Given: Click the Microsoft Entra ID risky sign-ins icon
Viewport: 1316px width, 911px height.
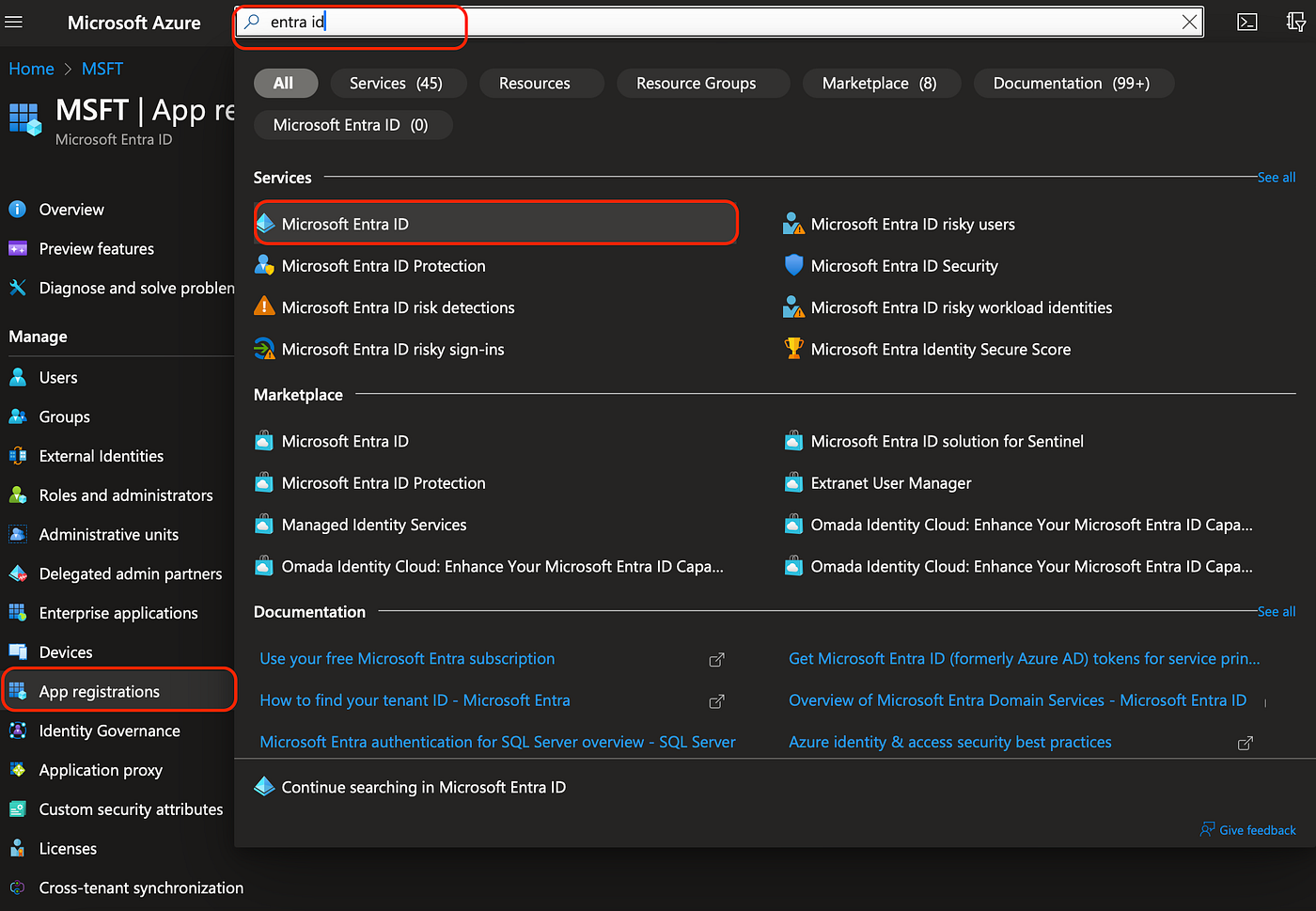Looking at the screenshot, I should tap(264, 348).
